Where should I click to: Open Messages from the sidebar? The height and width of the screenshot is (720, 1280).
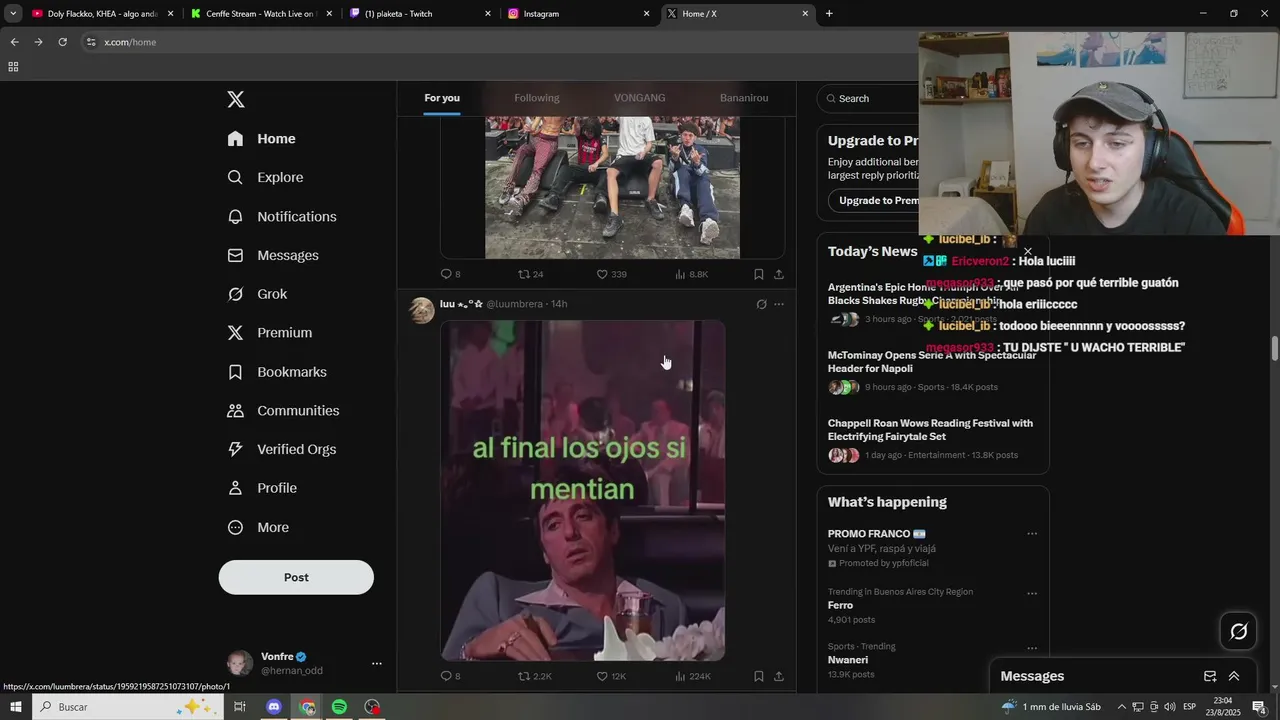coord(273,255)
